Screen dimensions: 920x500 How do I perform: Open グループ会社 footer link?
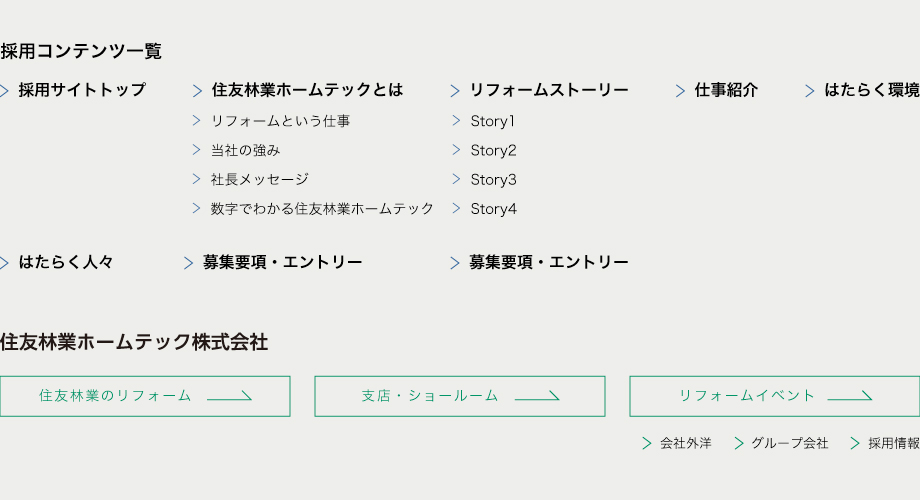pyautogui.click(x=789, y=443)
